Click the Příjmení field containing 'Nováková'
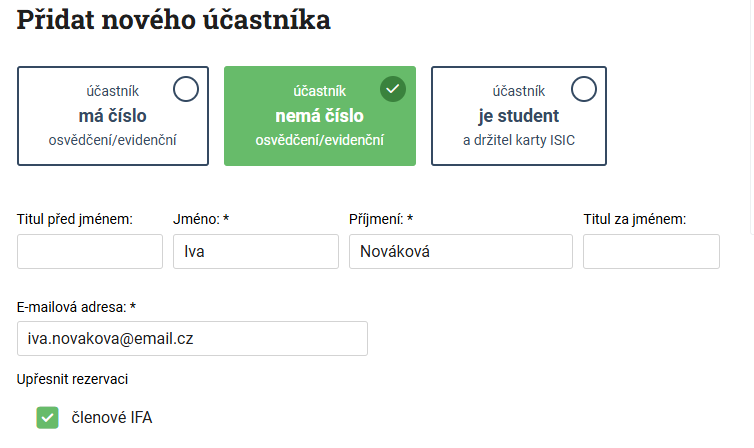Image resolution: width=754 pixels, height=448 pixels. pos(461,251)
